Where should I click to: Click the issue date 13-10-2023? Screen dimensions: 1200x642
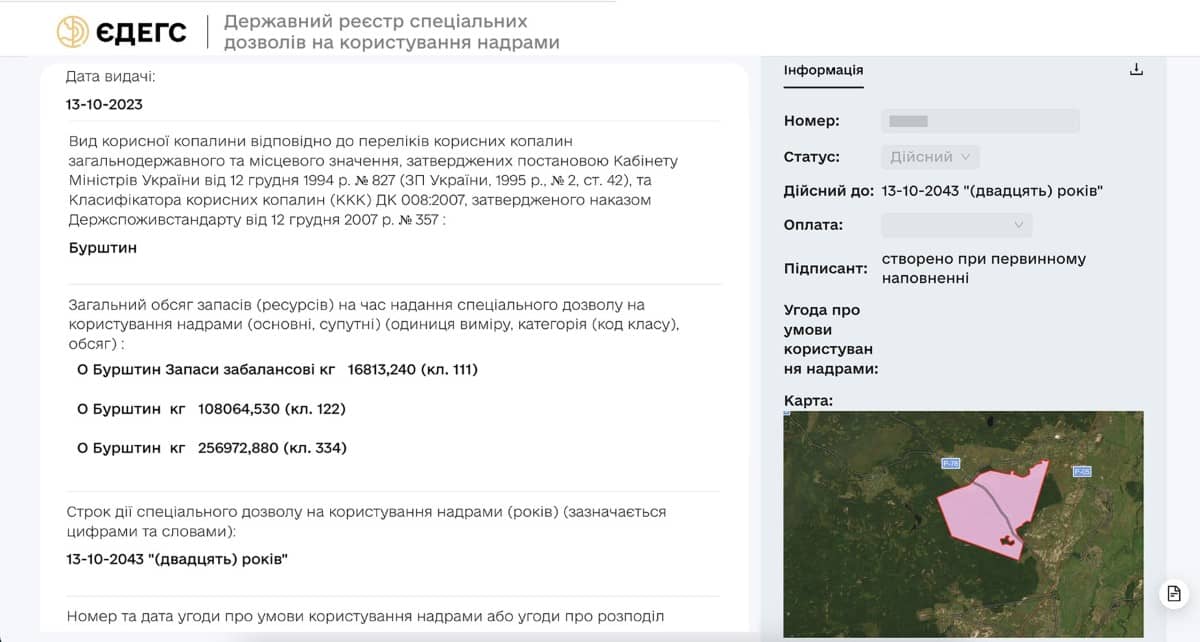104,104
